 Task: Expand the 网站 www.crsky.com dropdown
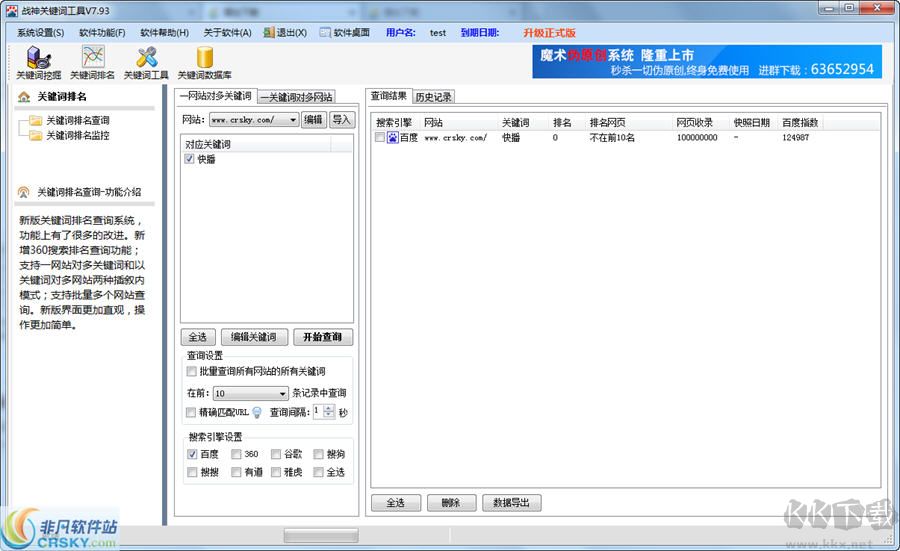click(292, 120)
